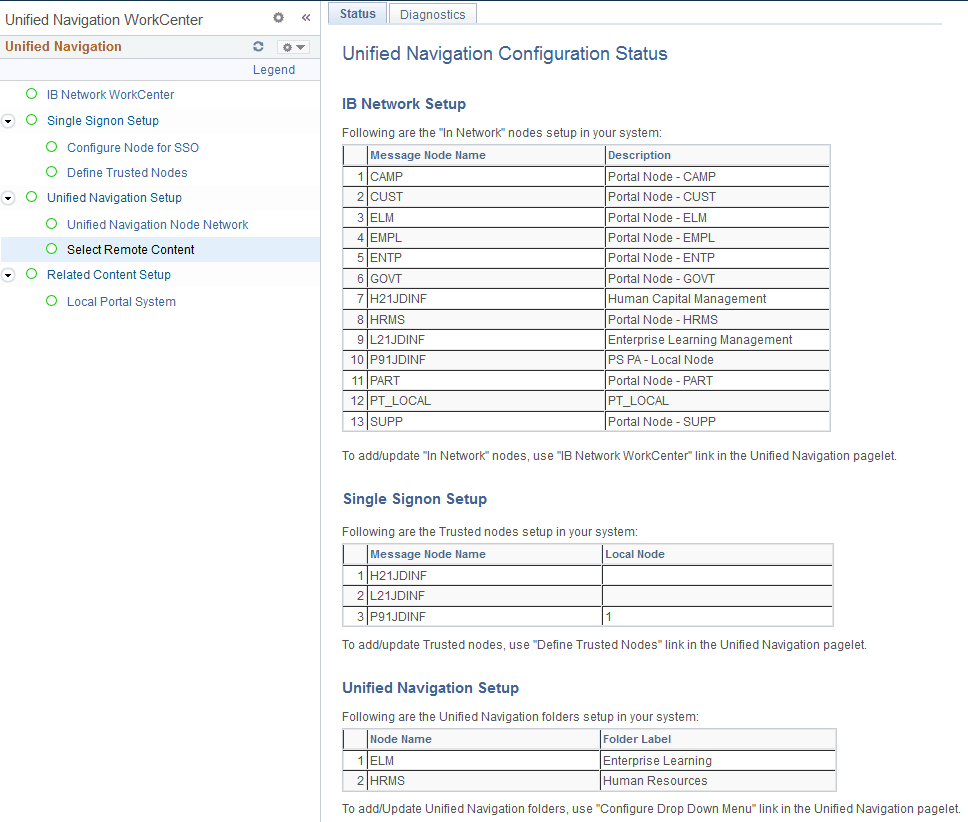The image size is (968, 822).
Task: Collapse the Single Signon Setup branch
Action: 9,120
